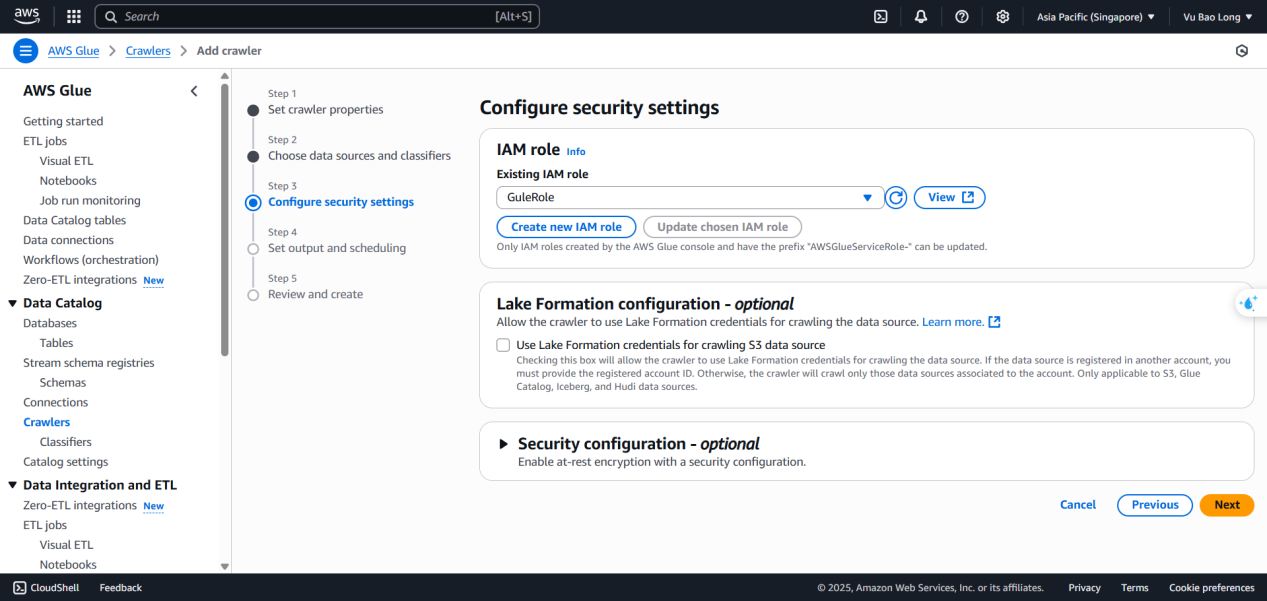Viewport: 1267px width, 601px height.
Task: Open Tables under Databases
Action: pyautogui.click(x=56, y=343)
